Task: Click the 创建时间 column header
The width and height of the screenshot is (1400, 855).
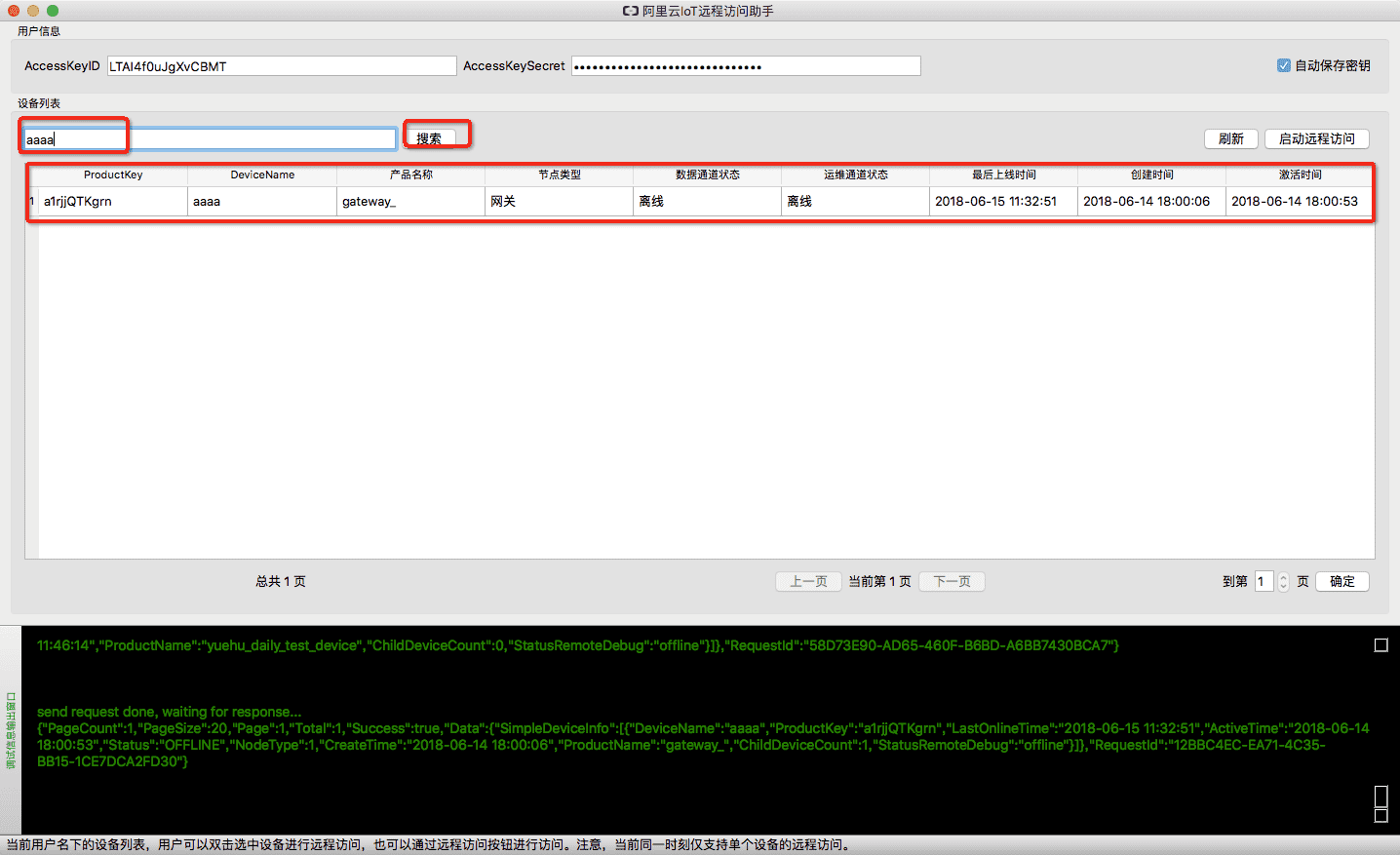Action: pyautogui.click(x=1151, y=175)
